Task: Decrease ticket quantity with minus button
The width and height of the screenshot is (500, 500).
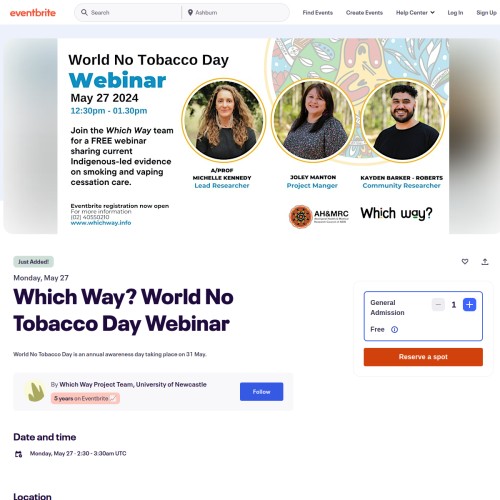Action: coord(438,305)
